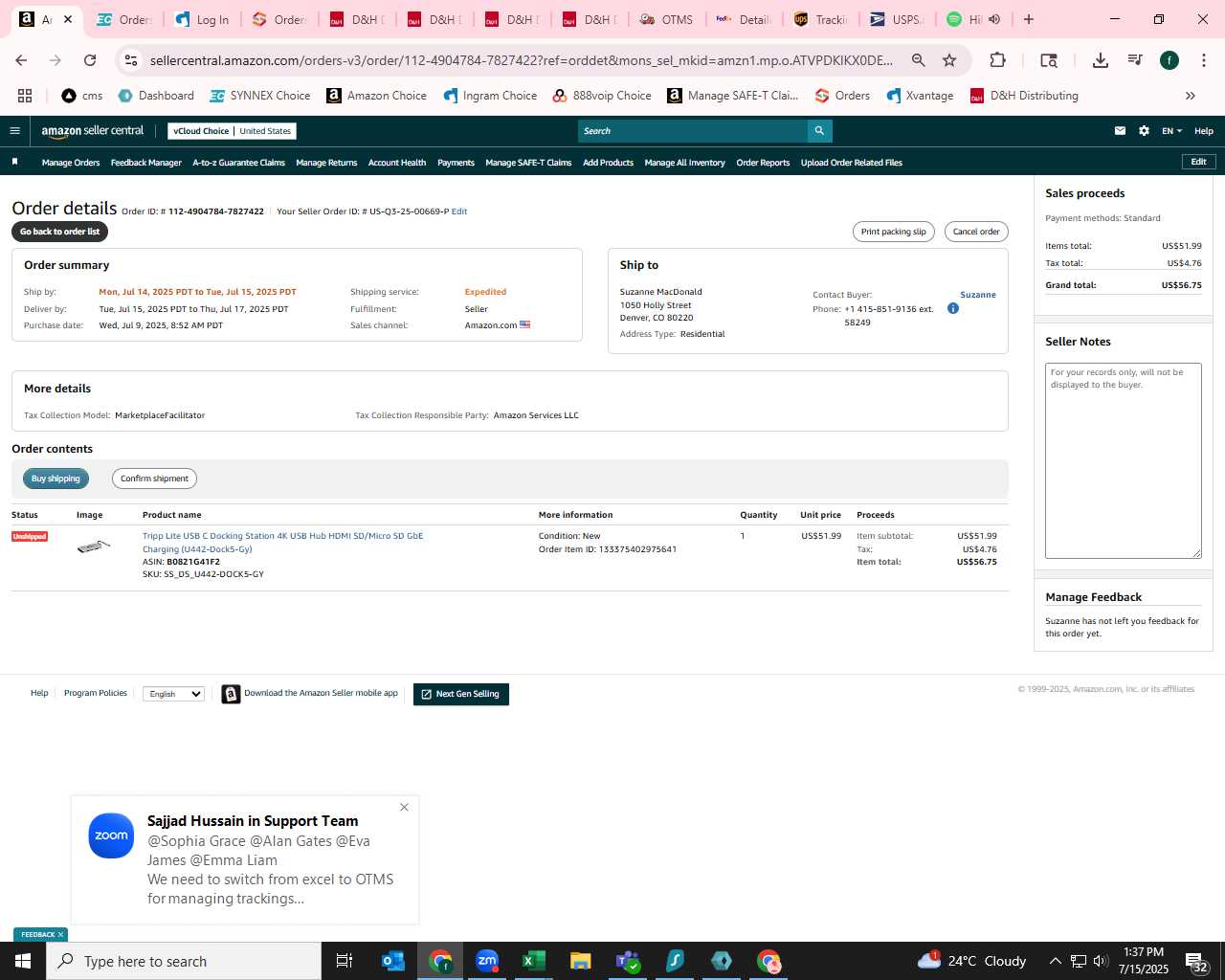Viewport: 1225px width, 980px height.
Task: Click the product thumbnail image
Action: tap(93, 546)
